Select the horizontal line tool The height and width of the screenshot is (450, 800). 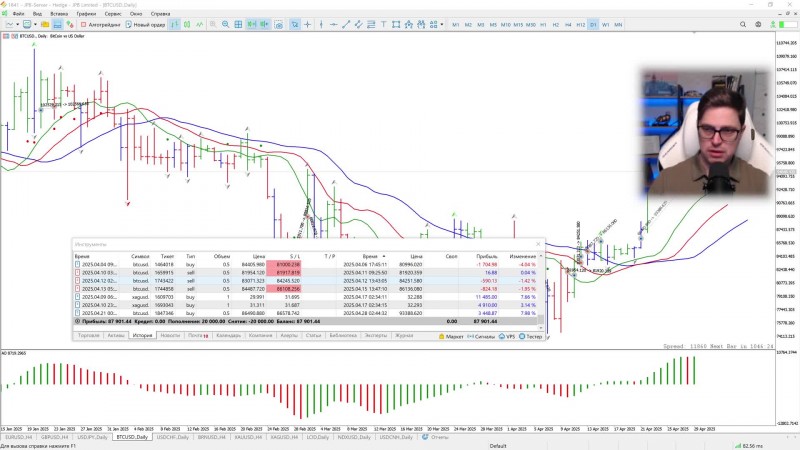point(333,24)
